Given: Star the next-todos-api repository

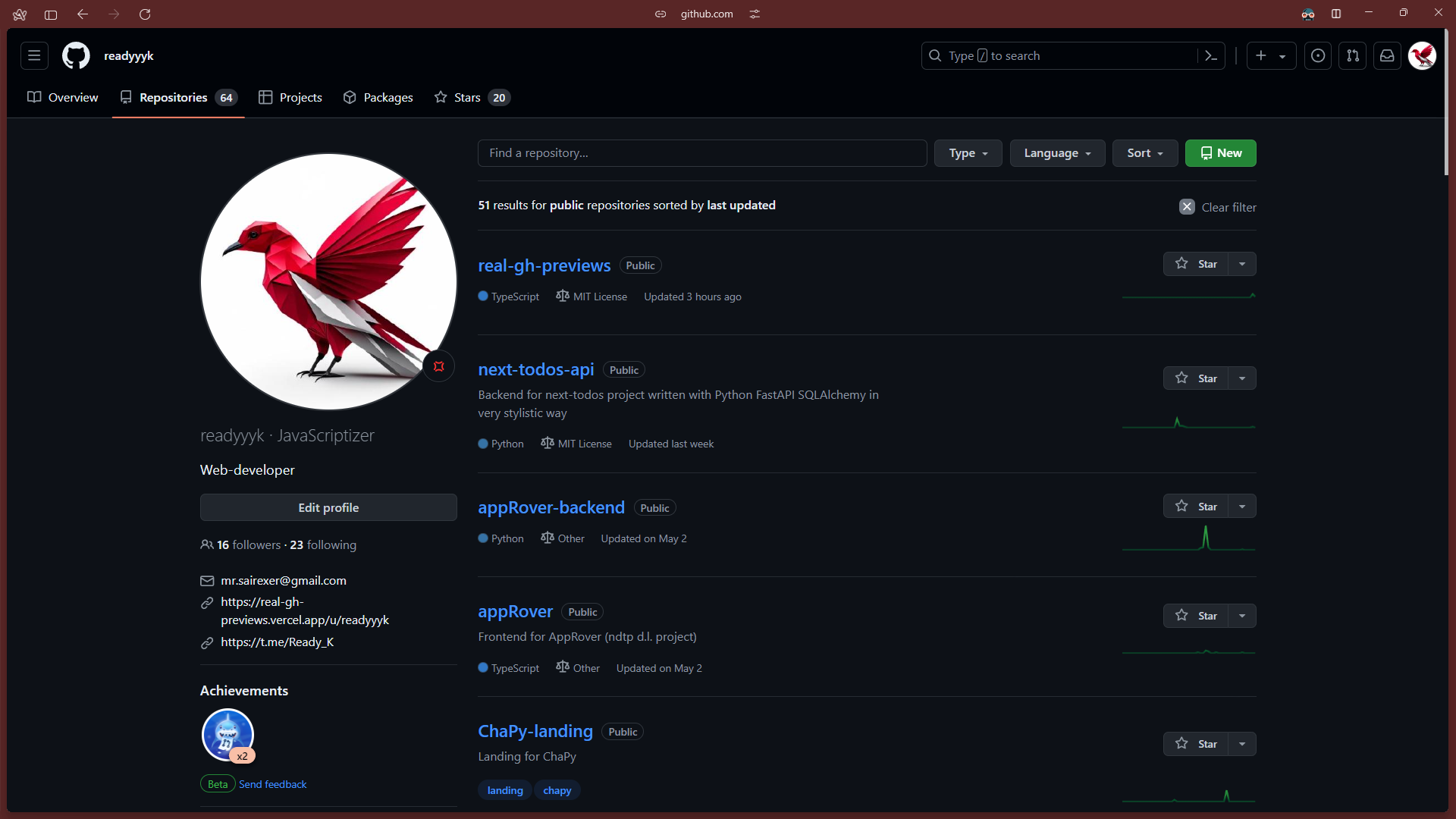Looking at the screenshot, I should 1196,378.
